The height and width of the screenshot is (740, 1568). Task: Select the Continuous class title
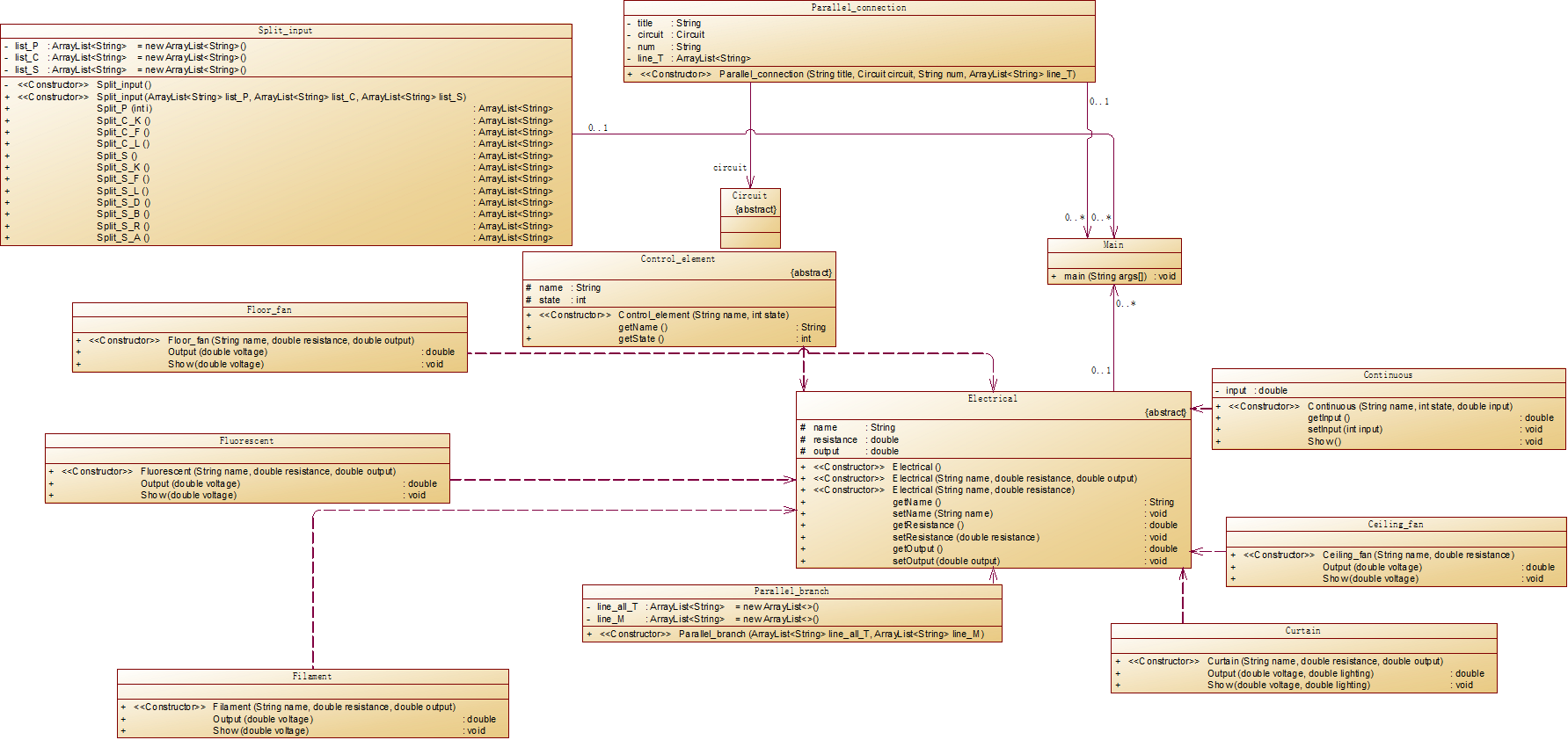click(1388, 375)
